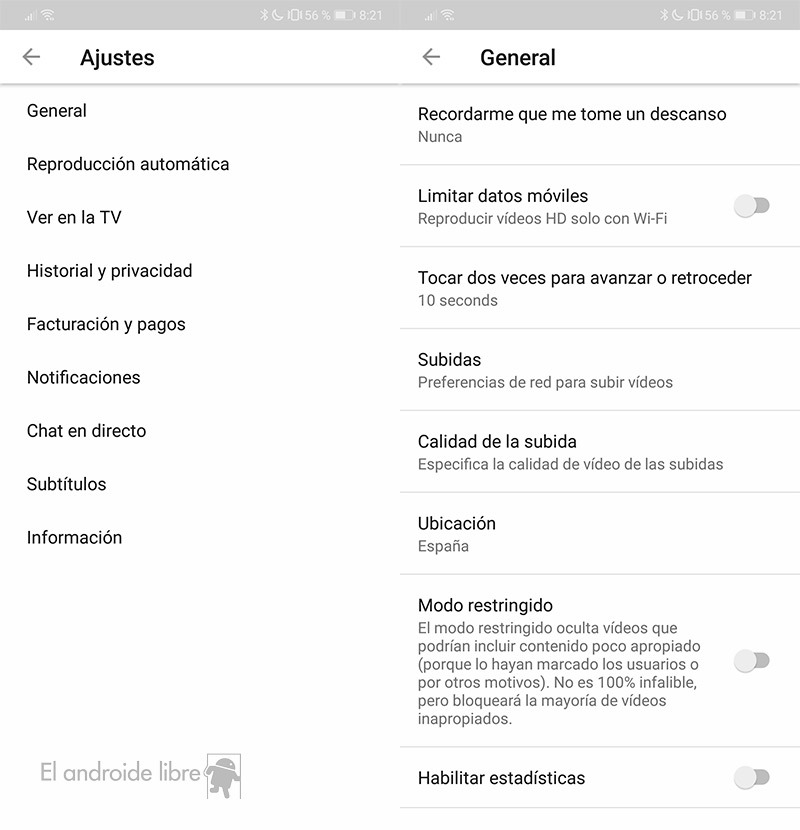Go to Facturación y pagos
This screenshot has width=800, height=830.
point(106,324)
